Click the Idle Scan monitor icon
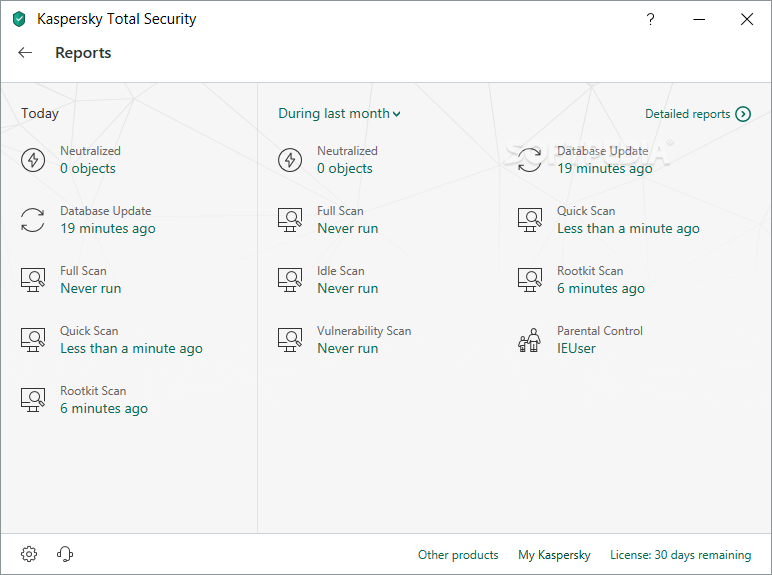 290,280
